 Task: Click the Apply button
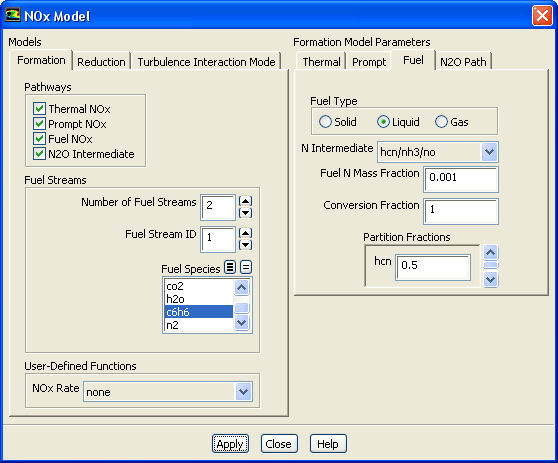pos(230,444)
